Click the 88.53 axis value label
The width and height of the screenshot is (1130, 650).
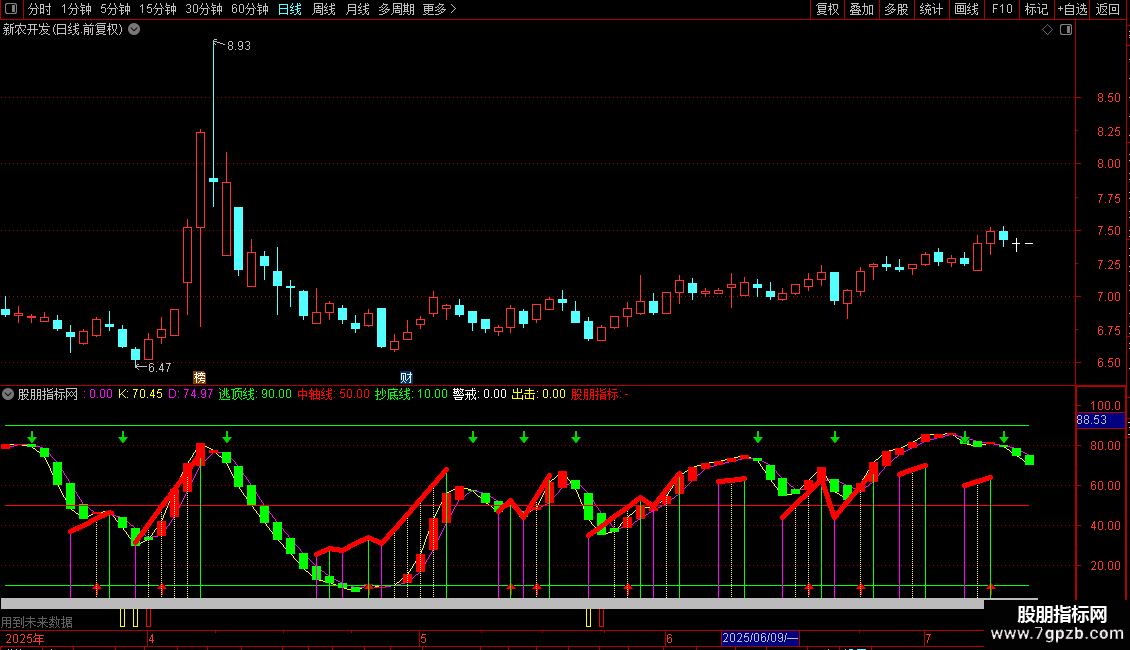click(1092, 420)
